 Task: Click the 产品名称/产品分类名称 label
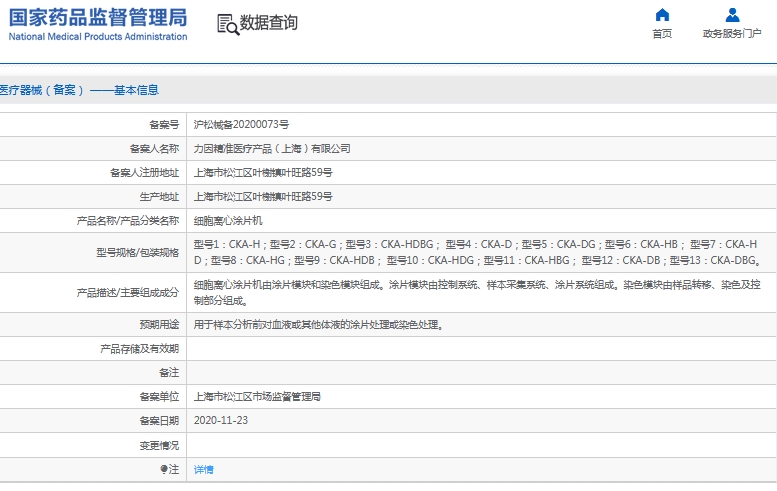pos(127,220)
